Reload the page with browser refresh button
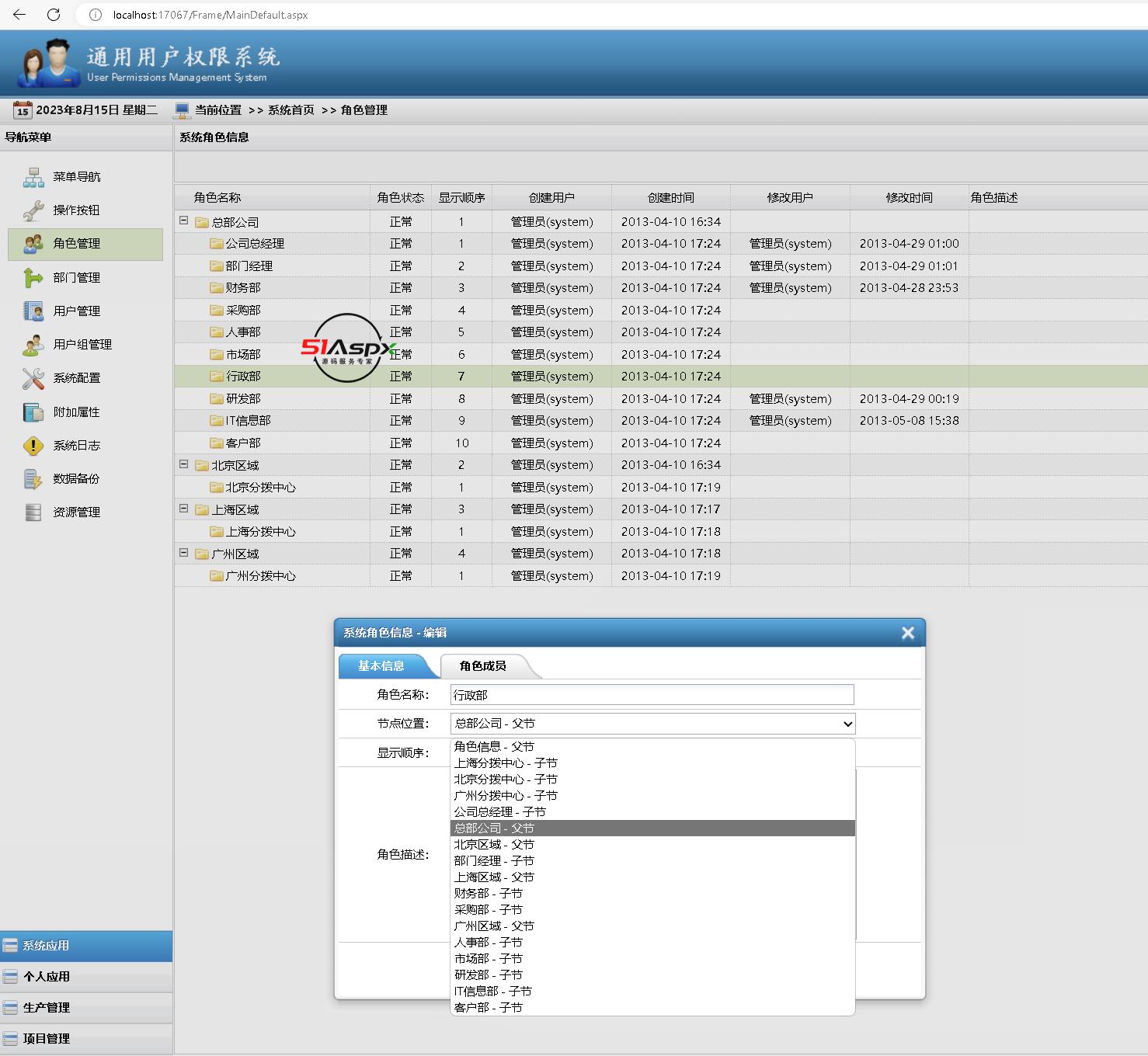This screenshot has width=1148, height=1056. coord(54,15)
